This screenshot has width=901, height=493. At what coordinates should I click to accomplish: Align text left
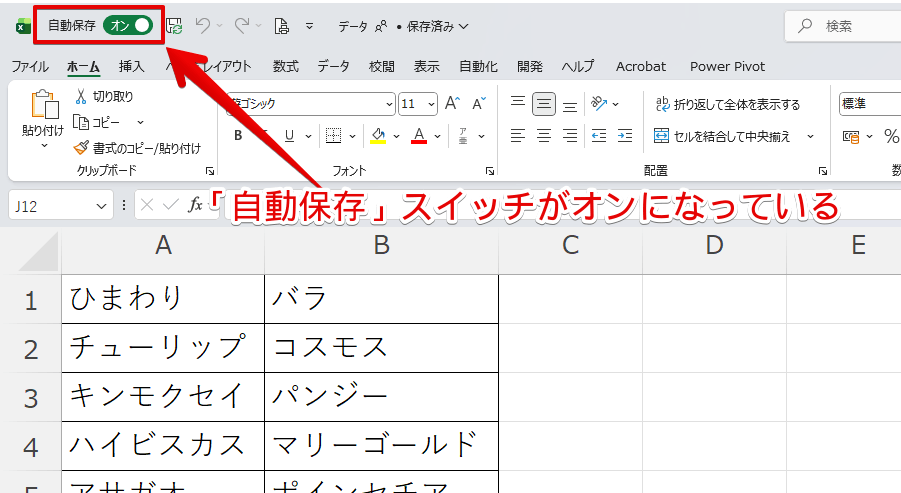(518, 136)
